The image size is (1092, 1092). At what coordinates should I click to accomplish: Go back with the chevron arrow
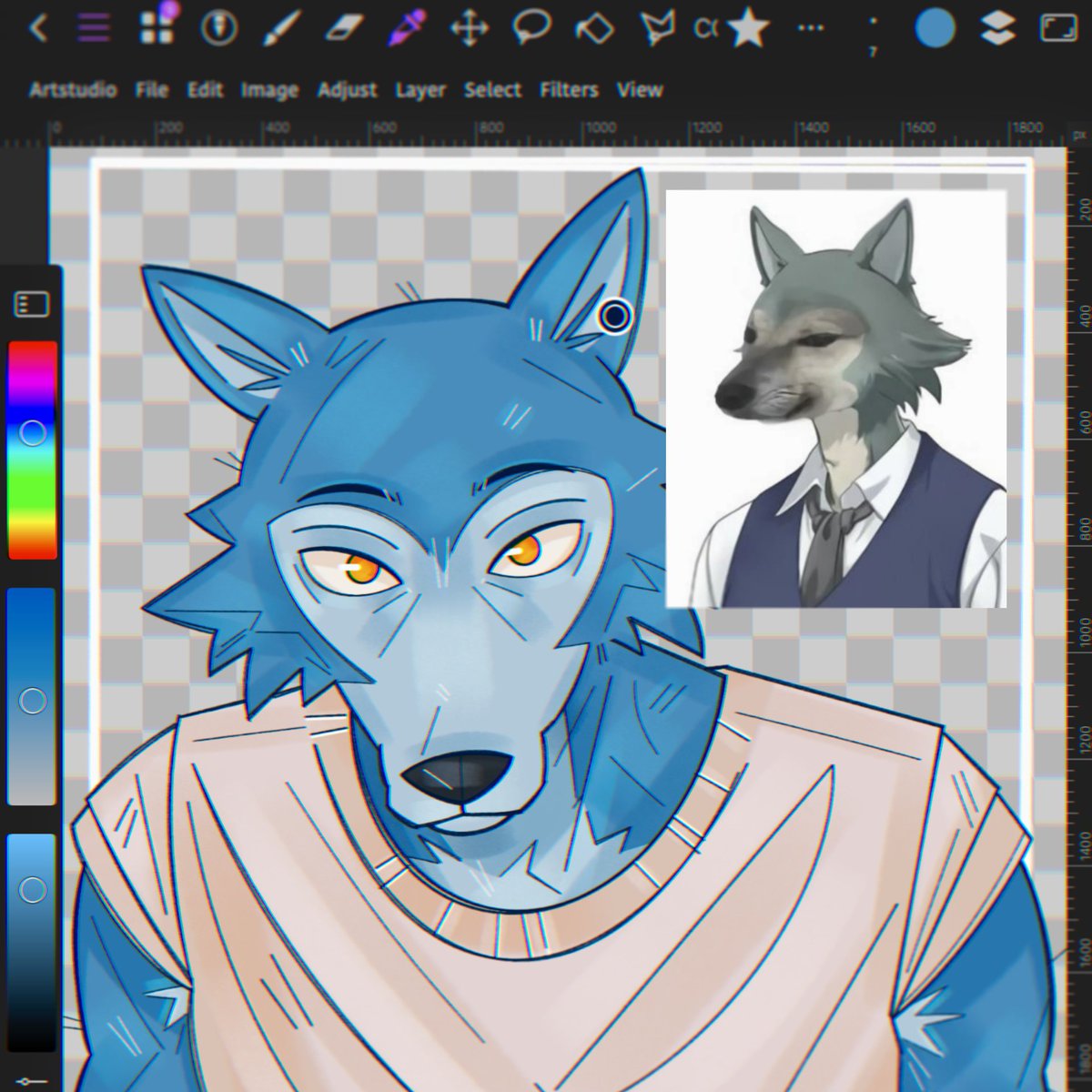pyautogui.click(x=38, y=27)
